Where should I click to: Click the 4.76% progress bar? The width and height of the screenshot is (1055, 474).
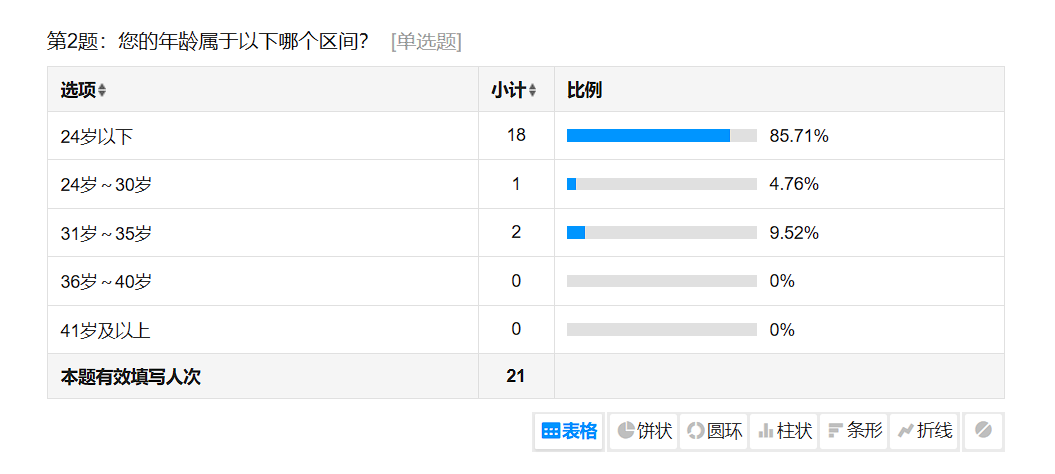point(661,184)
